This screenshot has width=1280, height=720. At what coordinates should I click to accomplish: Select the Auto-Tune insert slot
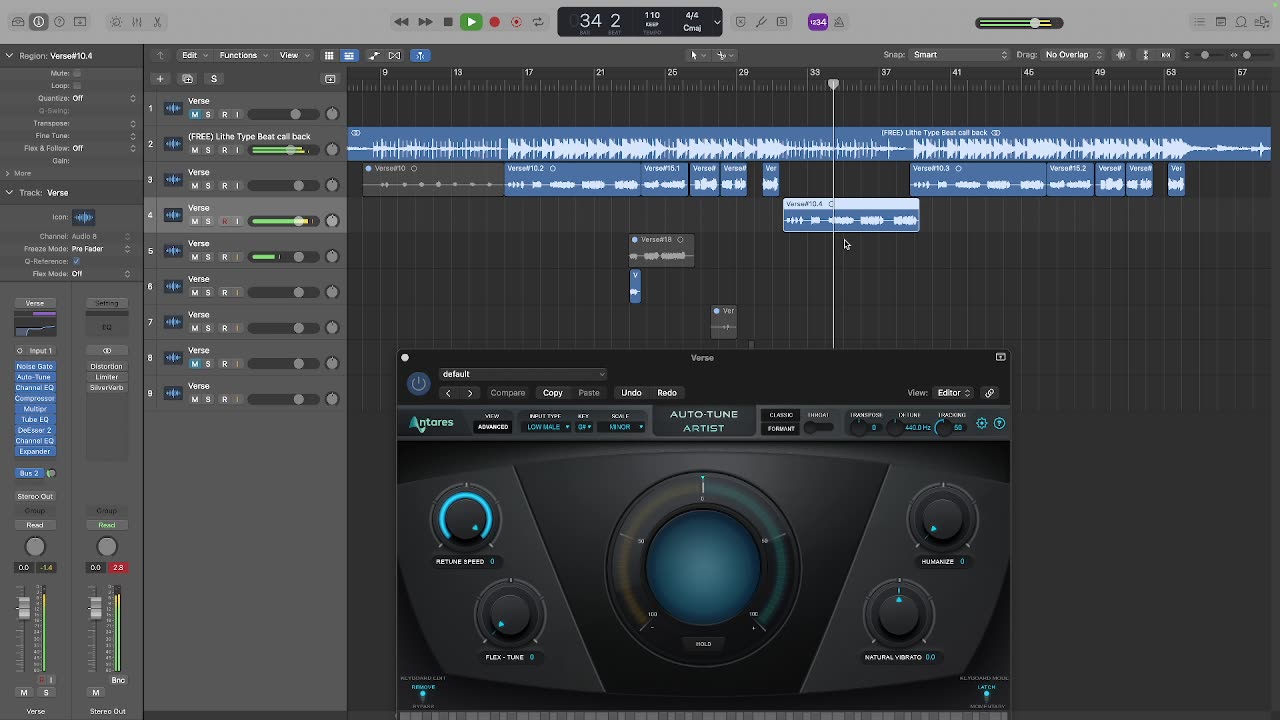[x=34, y=377]
